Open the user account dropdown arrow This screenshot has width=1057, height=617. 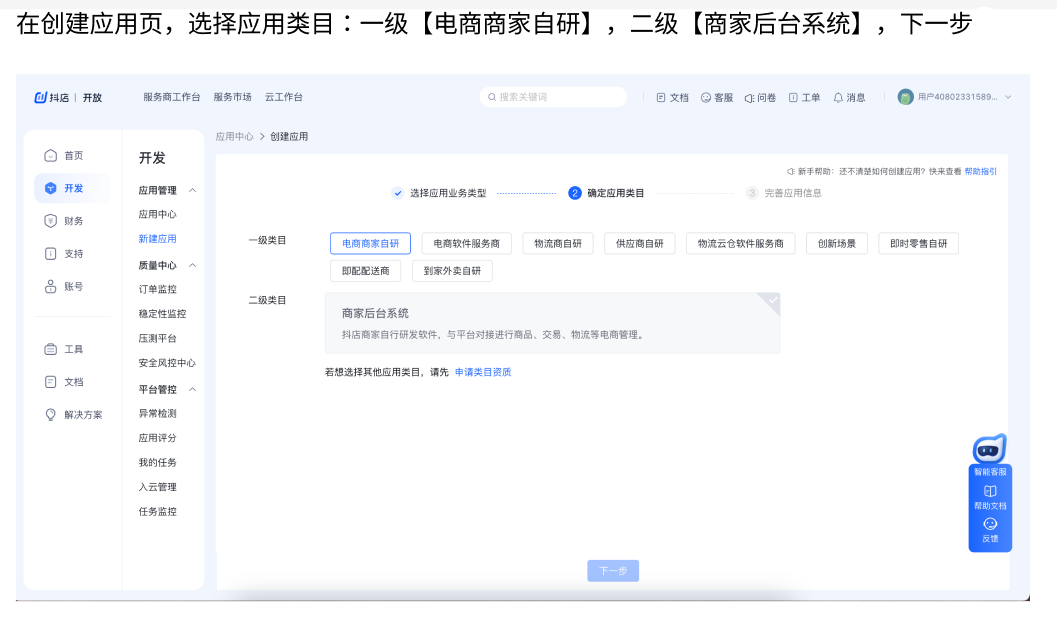(x=1008, y=97)
